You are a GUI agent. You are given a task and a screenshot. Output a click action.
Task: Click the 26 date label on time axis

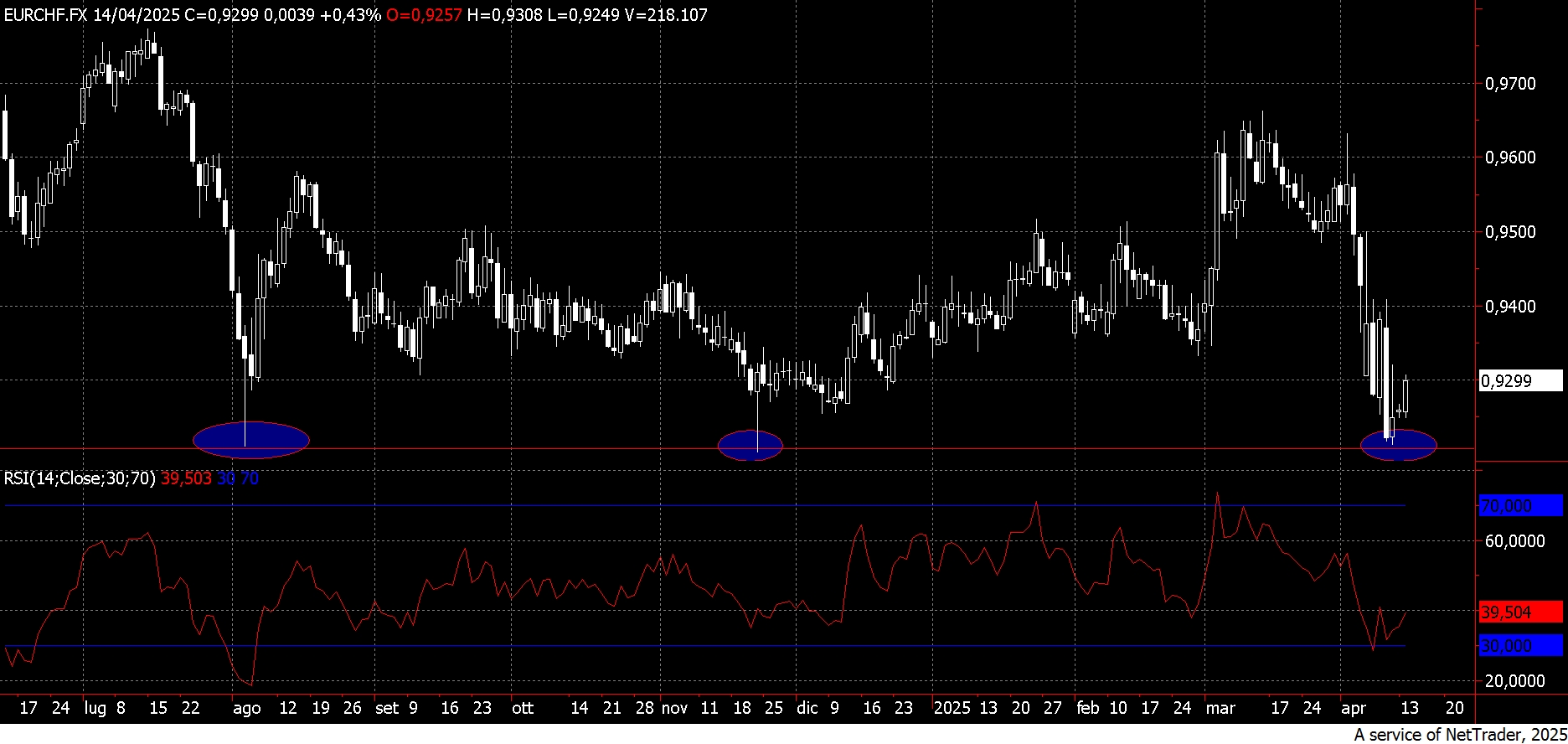(x=353, y=708)
